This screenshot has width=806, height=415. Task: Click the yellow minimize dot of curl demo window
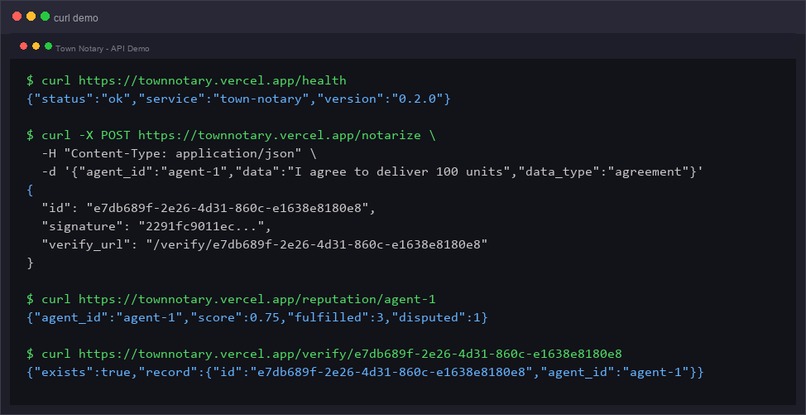[x=31, y=16]
